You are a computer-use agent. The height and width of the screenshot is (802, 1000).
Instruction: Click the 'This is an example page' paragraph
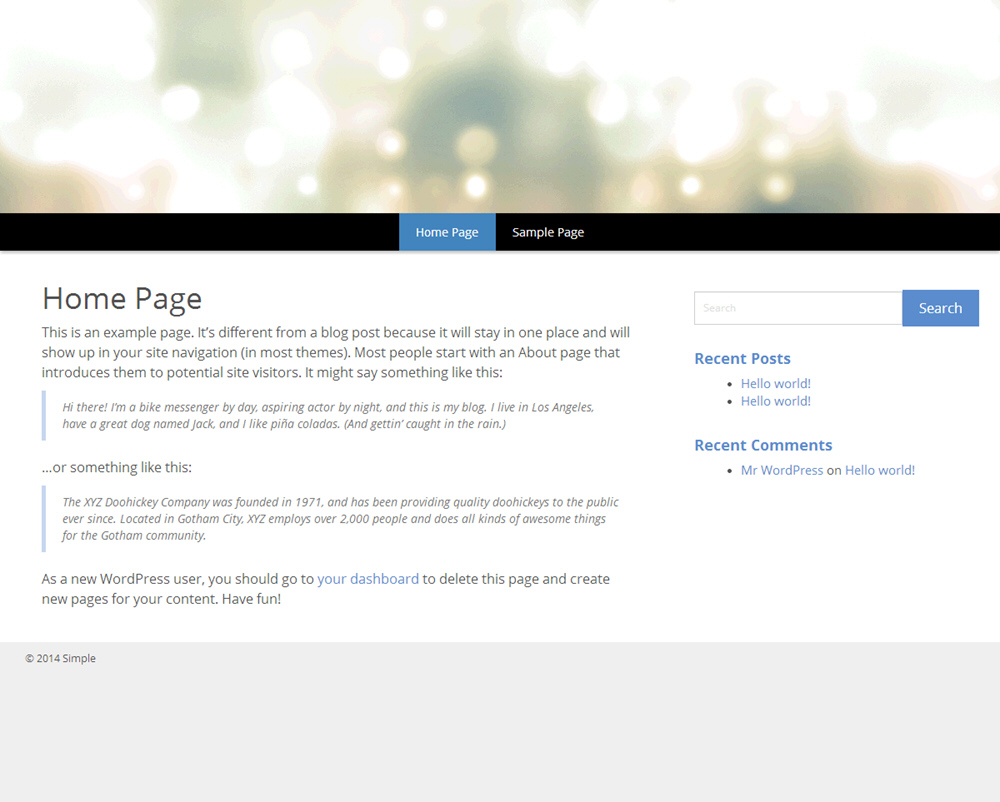[336, 352]
